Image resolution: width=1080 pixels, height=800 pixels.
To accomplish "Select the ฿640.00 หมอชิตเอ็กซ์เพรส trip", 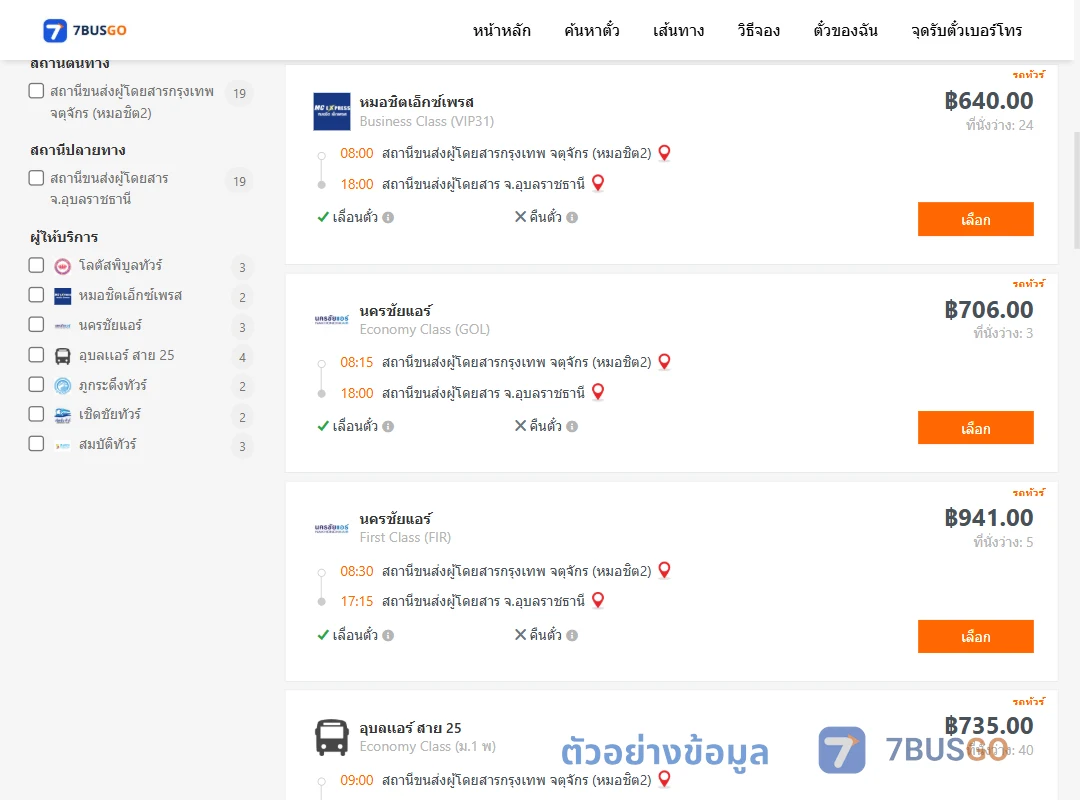I will (975, 219).
